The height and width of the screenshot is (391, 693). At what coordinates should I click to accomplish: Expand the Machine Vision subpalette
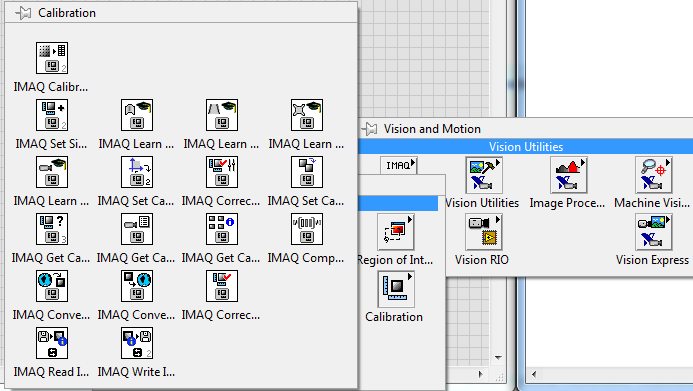point(654,175)
